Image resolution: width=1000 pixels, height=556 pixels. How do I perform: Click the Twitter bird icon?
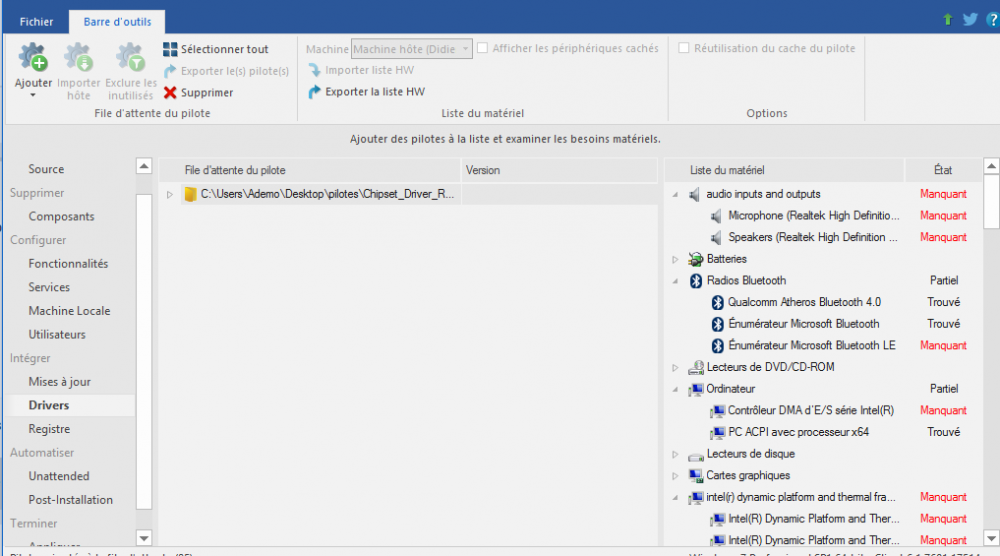coord(970,19)
